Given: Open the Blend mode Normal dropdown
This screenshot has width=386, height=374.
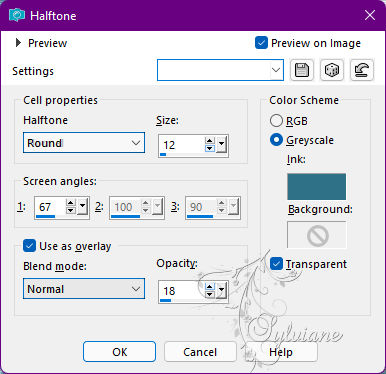Looking at the screenshot, I should click(84, 289).
